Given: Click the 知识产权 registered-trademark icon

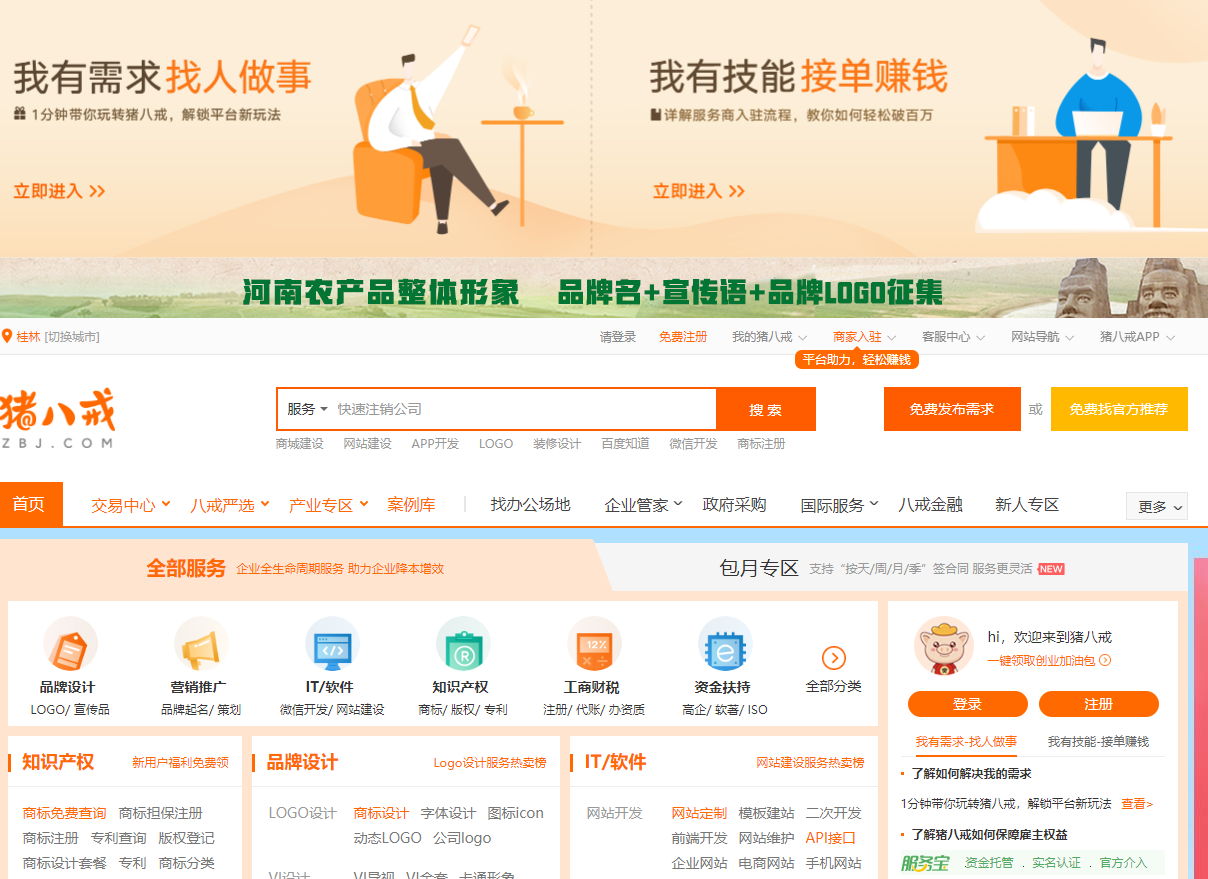Looking at the screenshot, I should (463, 644).
